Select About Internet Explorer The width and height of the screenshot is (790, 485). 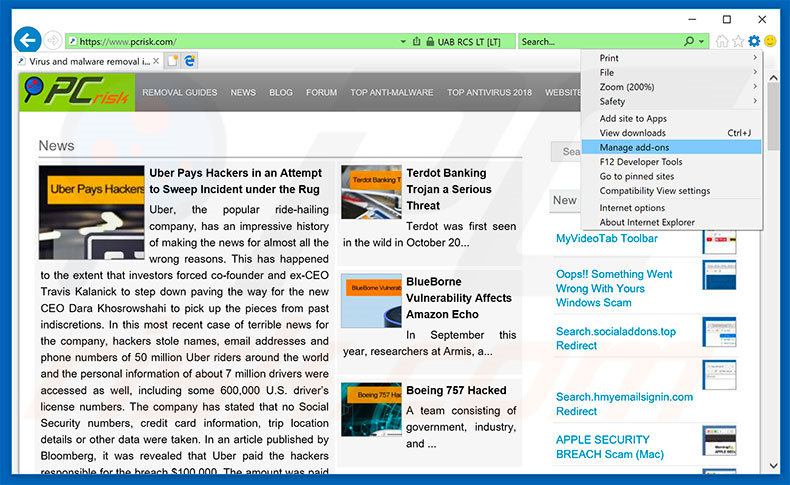coord(671,222)
